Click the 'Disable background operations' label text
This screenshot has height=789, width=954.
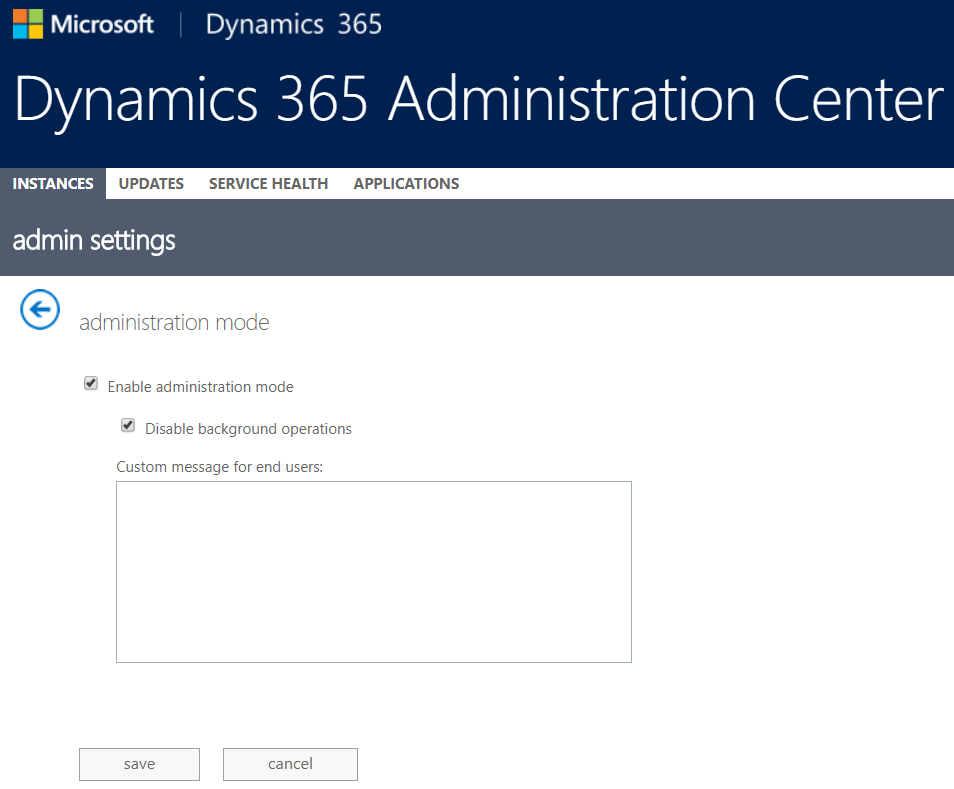tap(248, 429)
